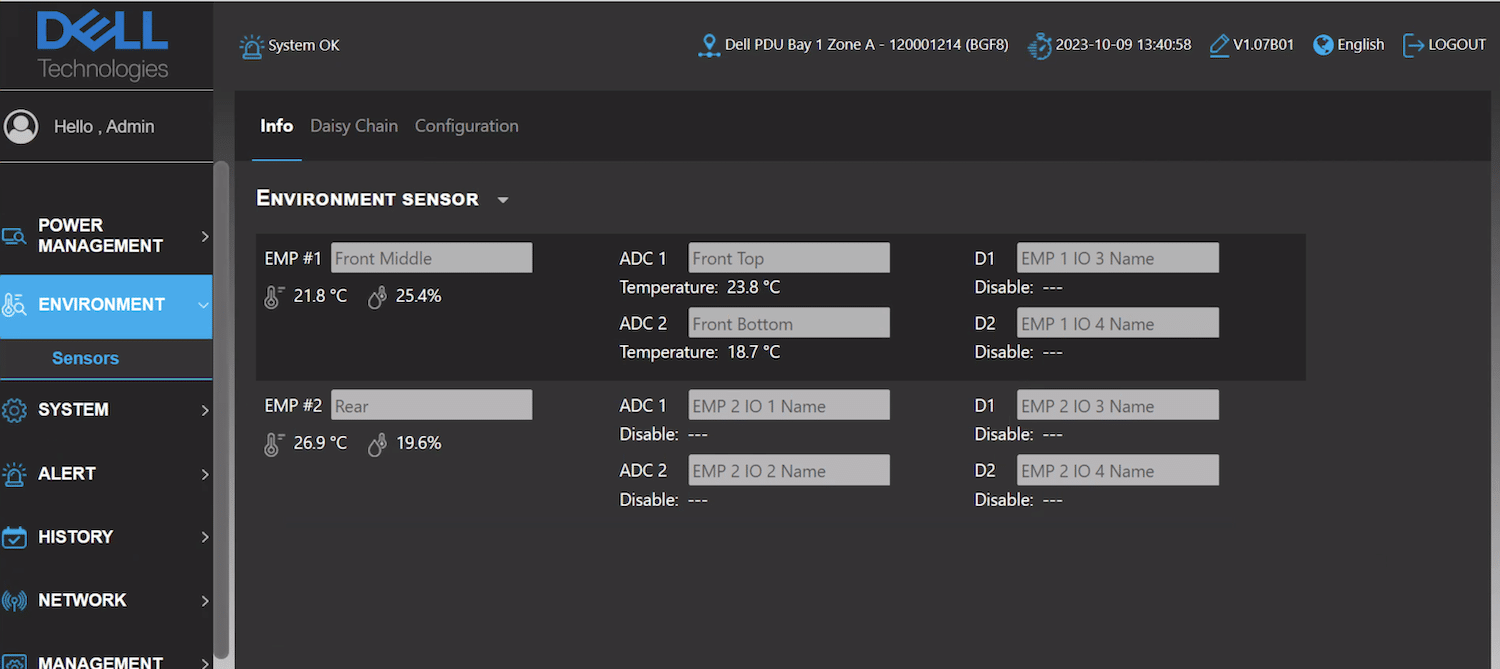The height and width of the screenshot is (669, 1500).
Task: Expand the History menu chevron
Action: click(205, 537)
